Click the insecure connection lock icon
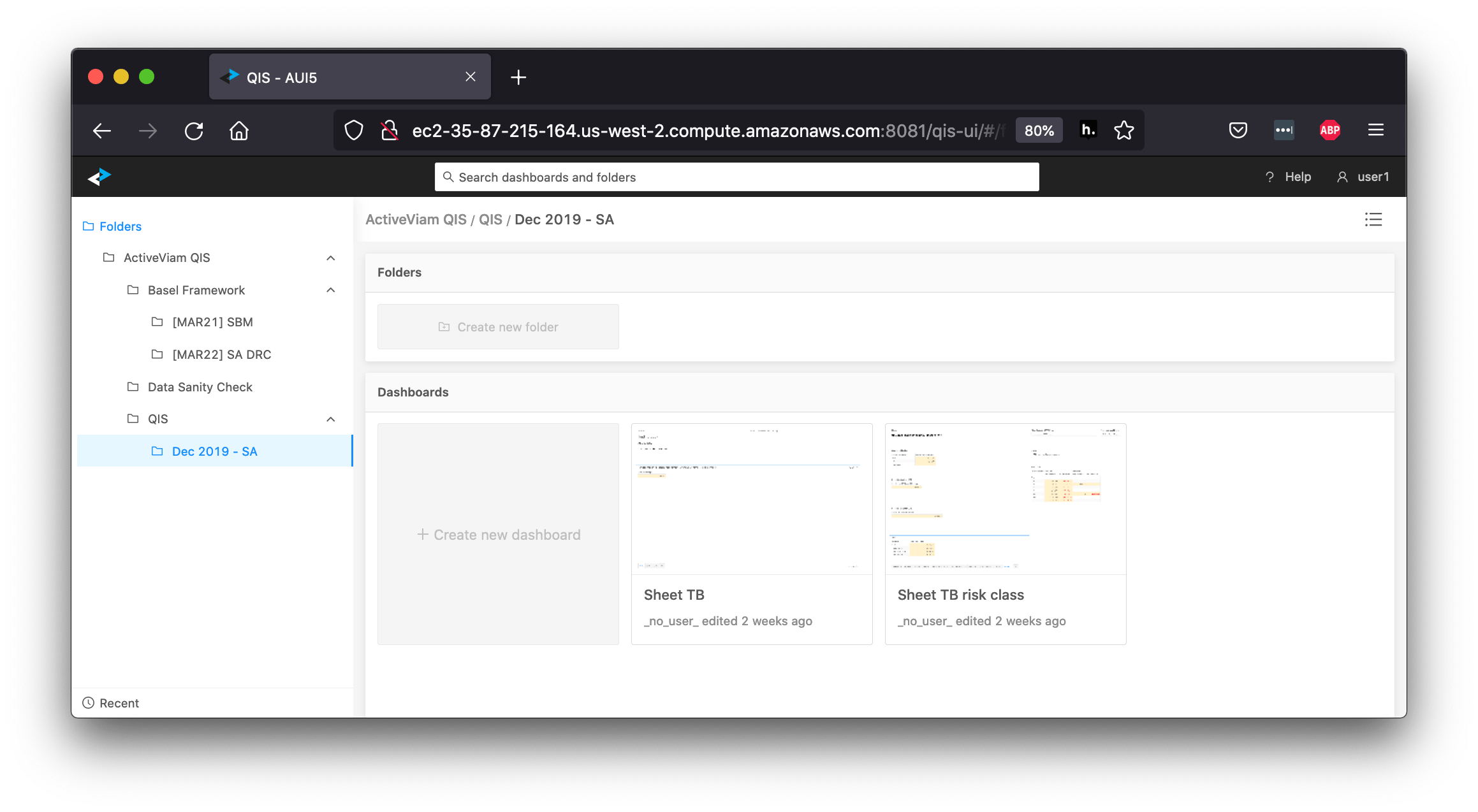Viewport: 1478px width, 812px height. coord(390,131)
